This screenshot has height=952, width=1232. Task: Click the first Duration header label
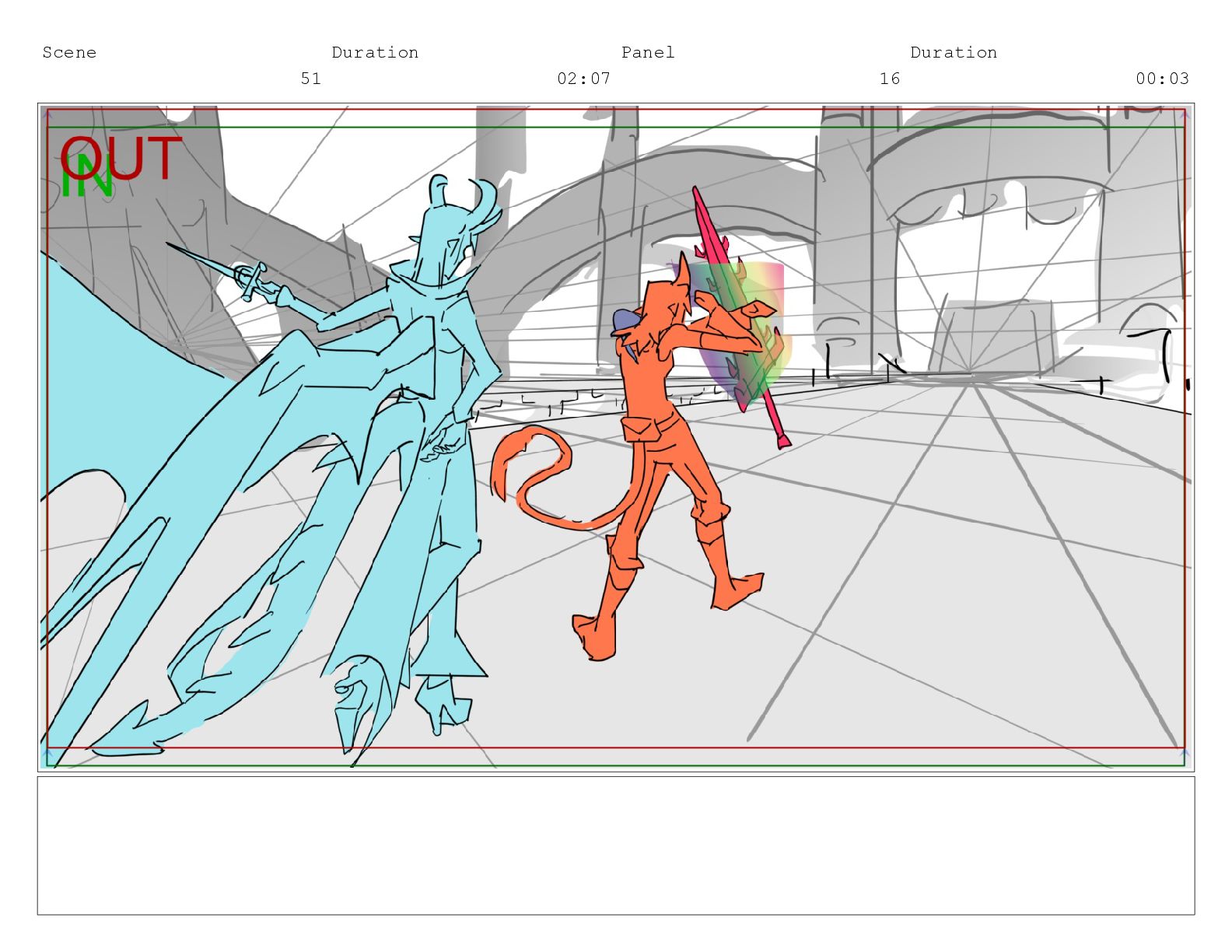[375, 52]
